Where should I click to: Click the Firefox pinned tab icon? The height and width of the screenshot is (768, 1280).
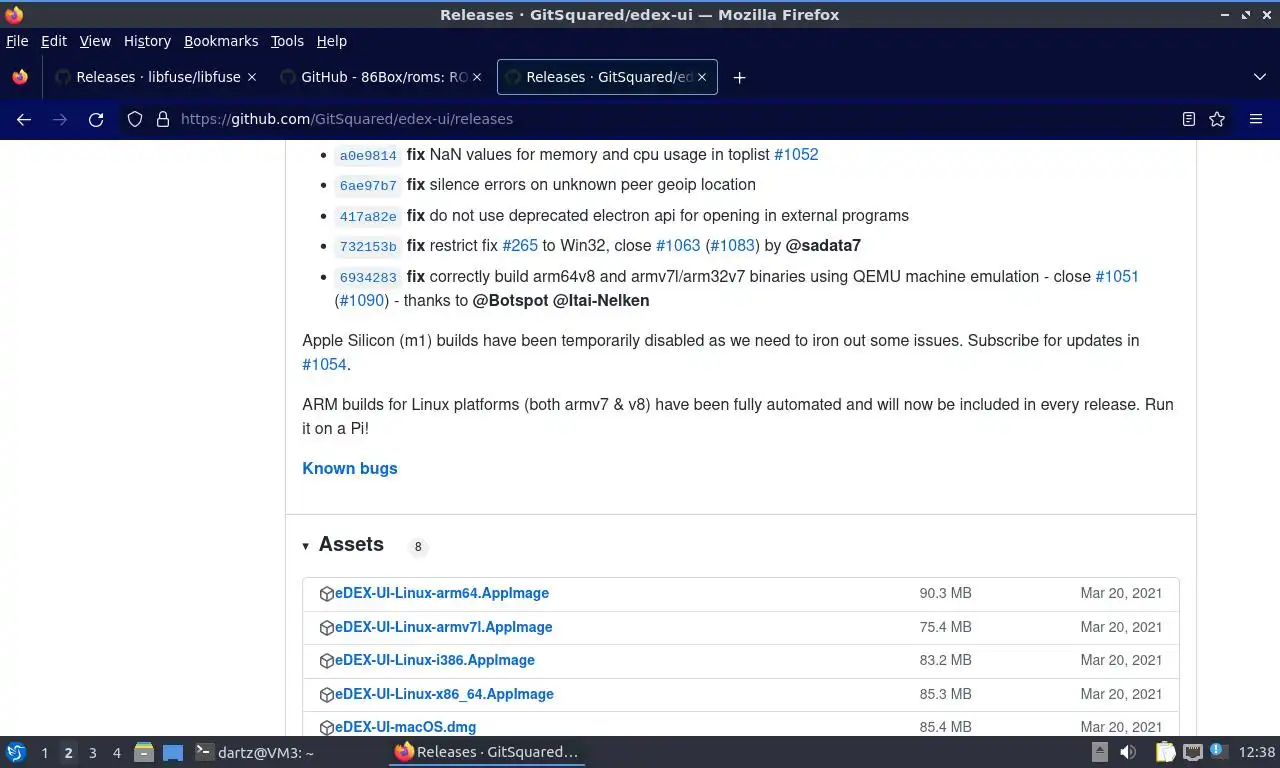[x=20, y=77]
